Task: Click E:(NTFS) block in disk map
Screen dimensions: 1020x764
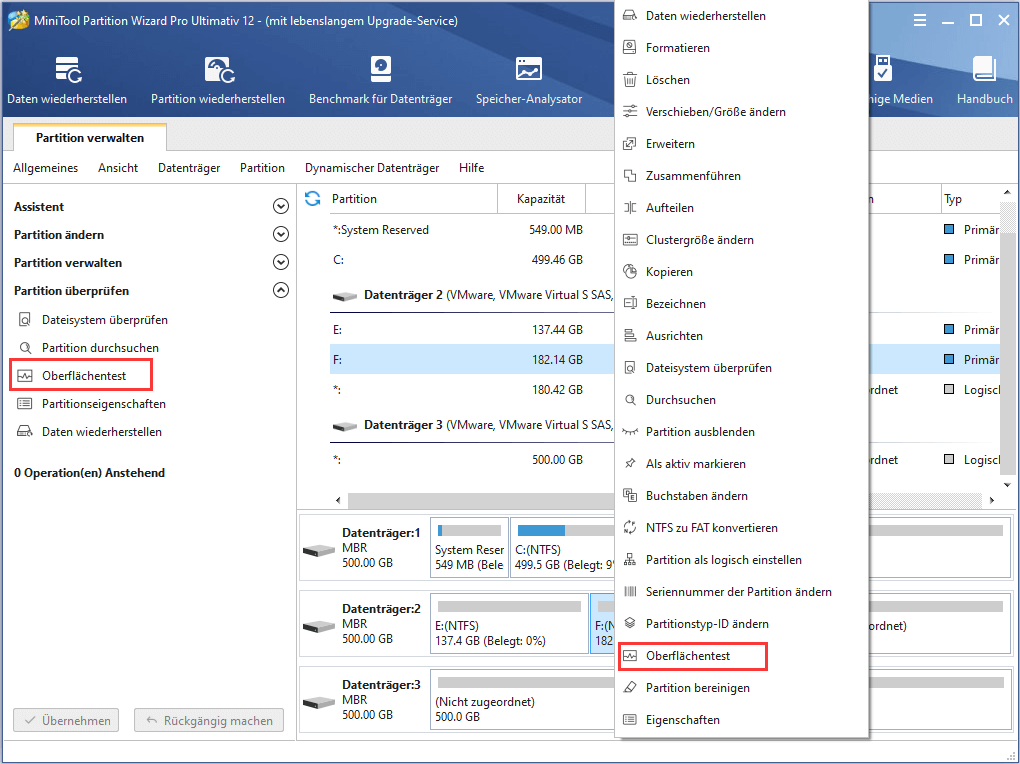Action: click(x=509, y=621)
